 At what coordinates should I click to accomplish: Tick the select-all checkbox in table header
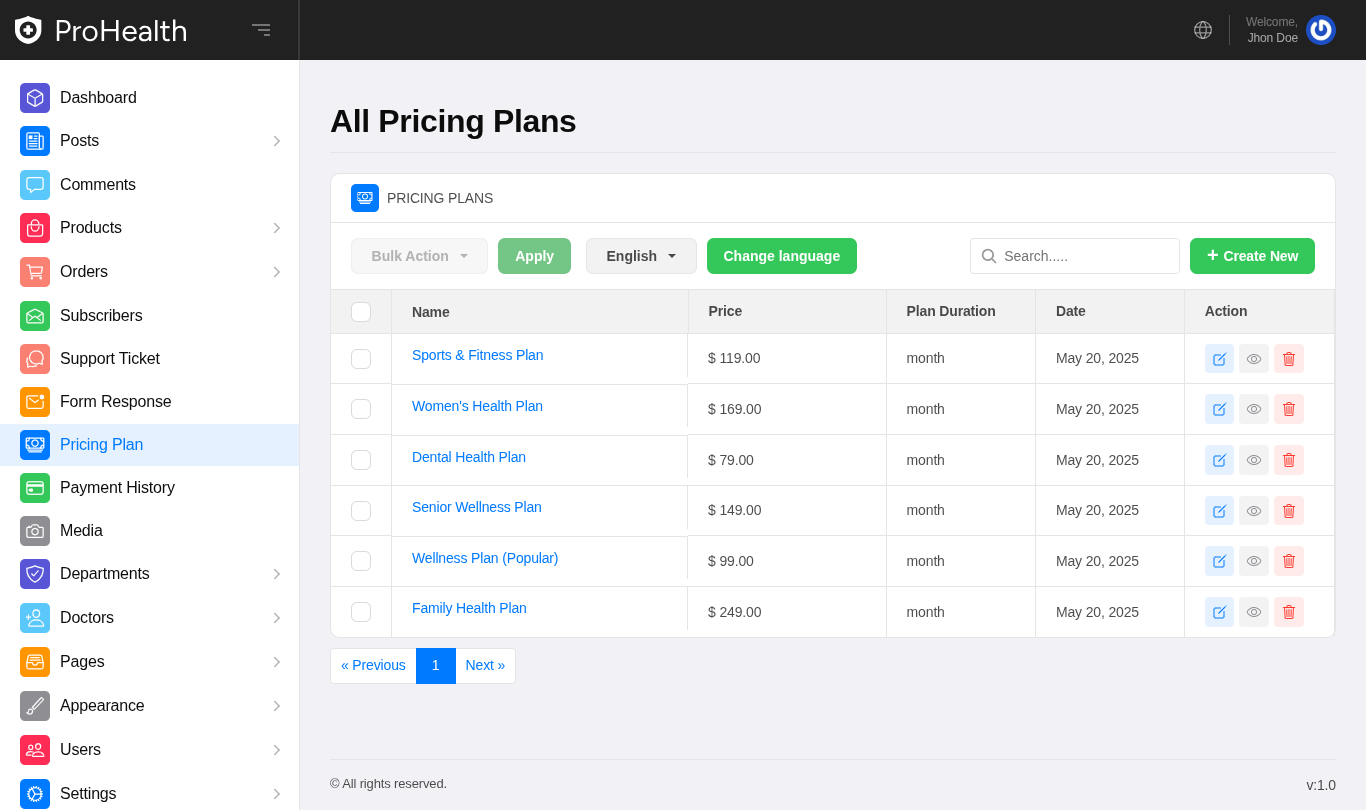[361, 312]
